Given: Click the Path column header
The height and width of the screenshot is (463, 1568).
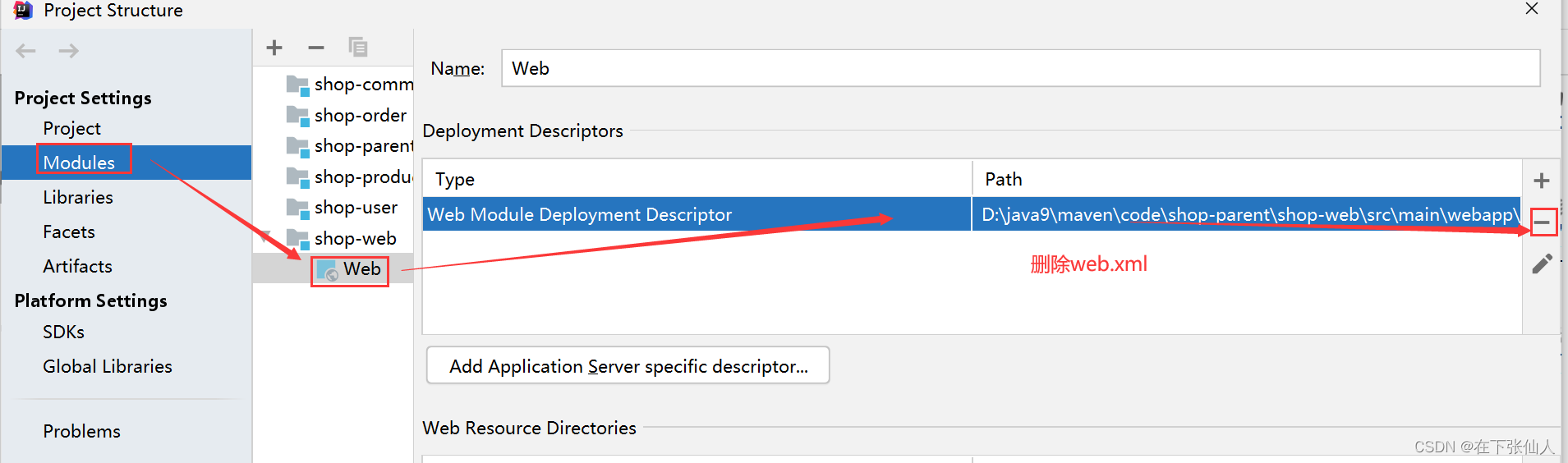Looking at the screenshot, I should point(1247,179).
